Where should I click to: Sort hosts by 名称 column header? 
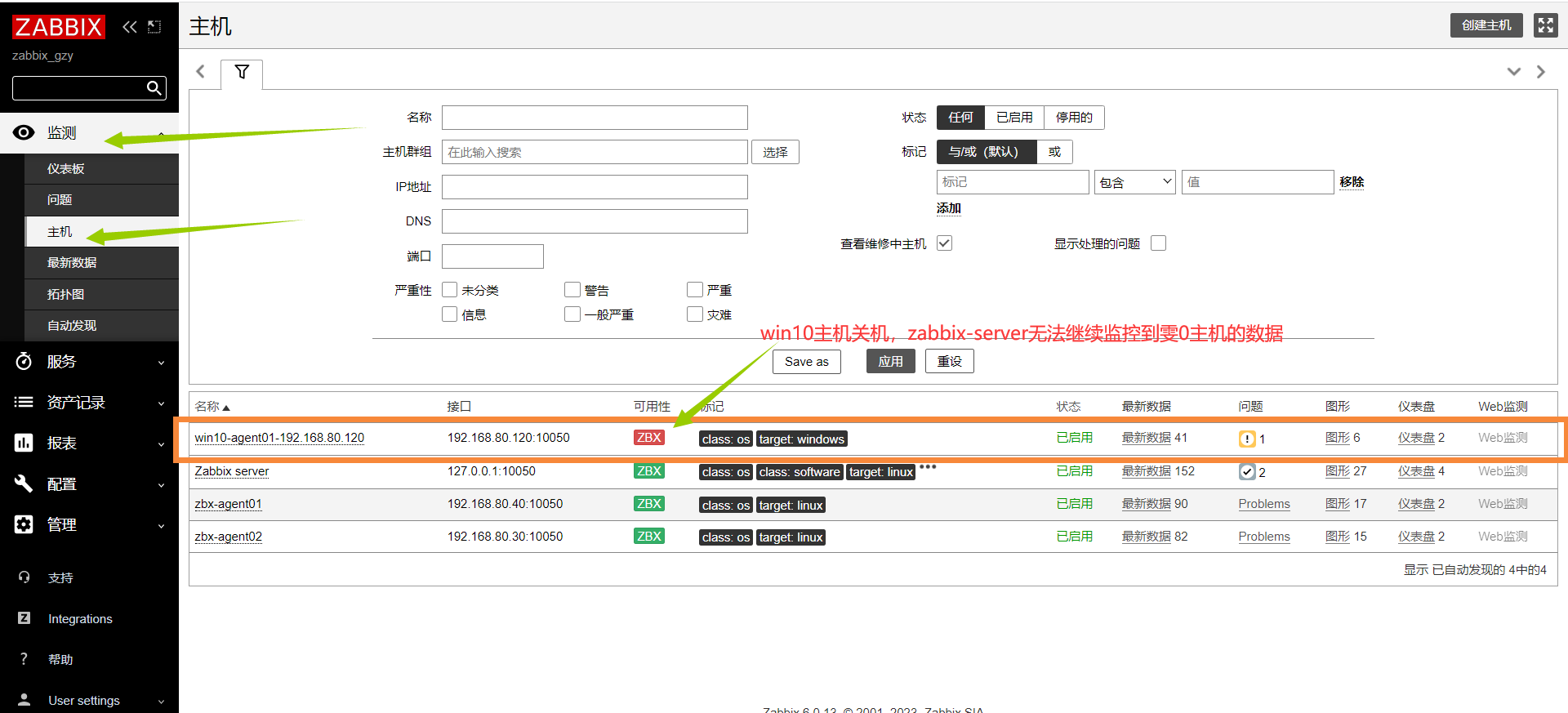tap(212, 407)
